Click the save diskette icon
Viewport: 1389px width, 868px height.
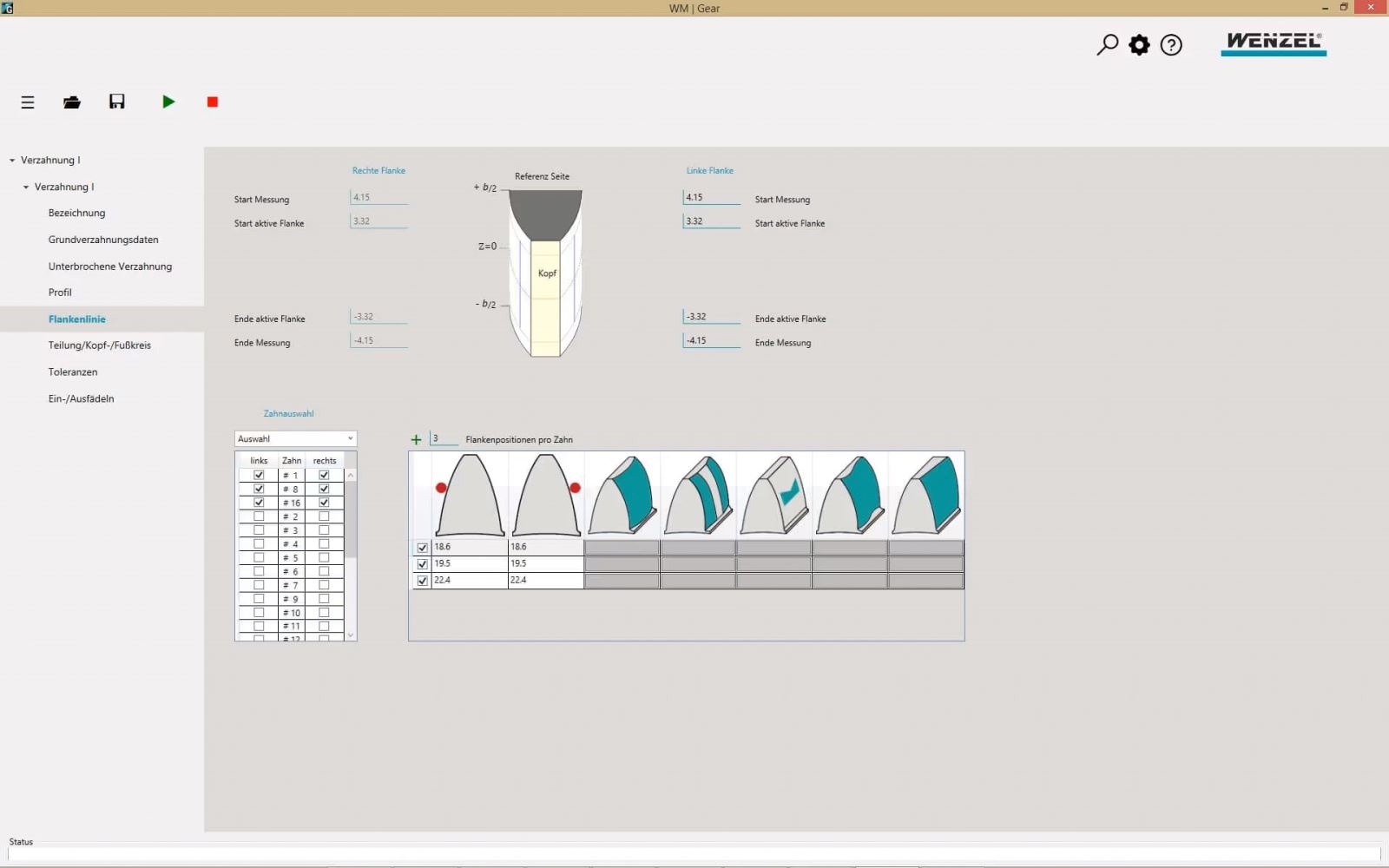pos(117,102)
